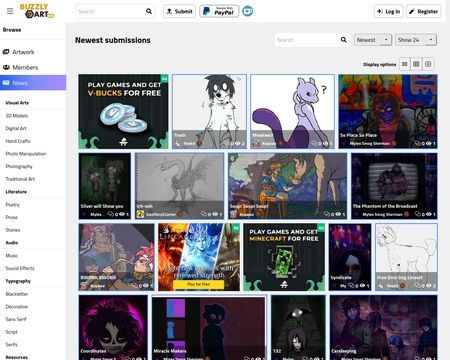Click Donate with PayPal button
Viewport: 450px width, 360px height.
click(219, 11)
